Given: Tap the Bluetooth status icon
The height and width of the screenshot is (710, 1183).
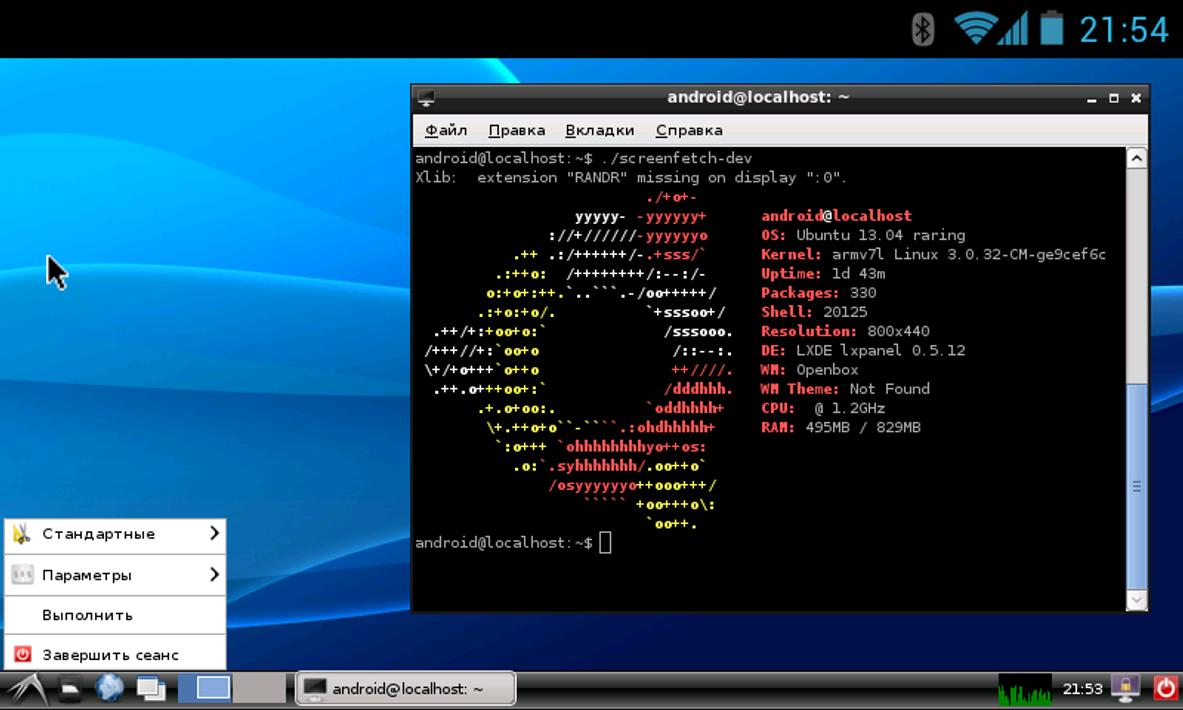Looking at the screenshot, I should point(922,30).
